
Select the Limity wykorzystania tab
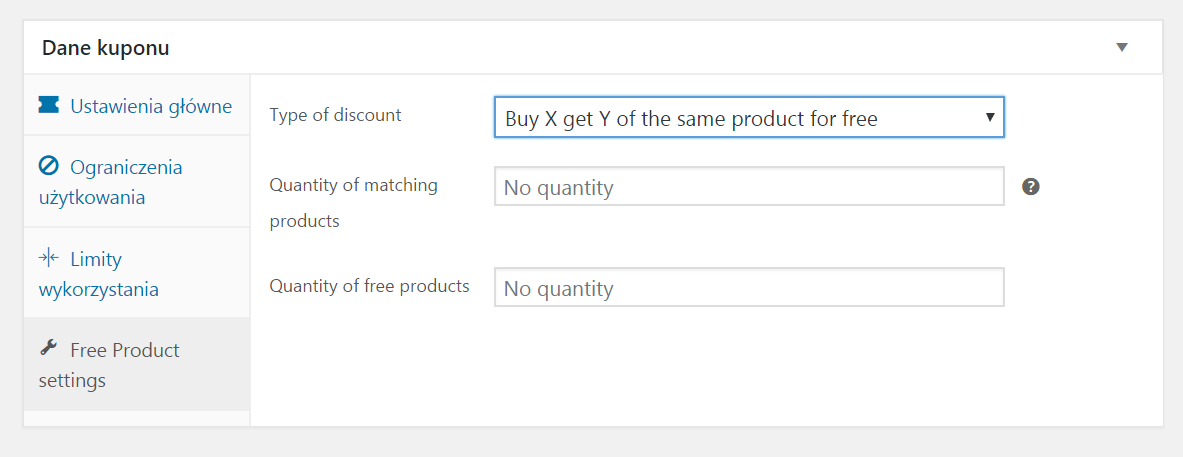click(137, 273)
